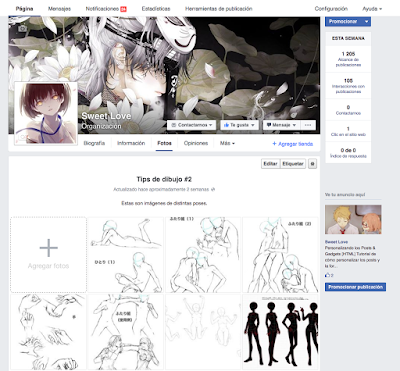
Task: Click the sidebar ad preview image
Action: (x=353, y=219)
